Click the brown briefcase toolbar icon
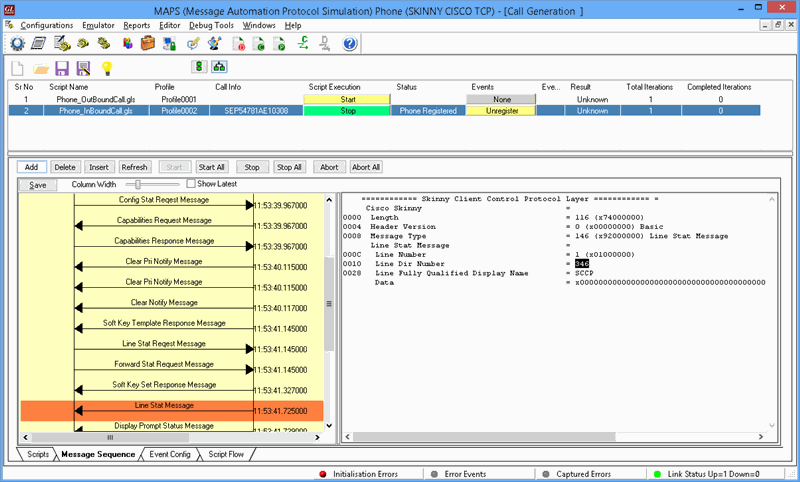 [x=148, y=43]
